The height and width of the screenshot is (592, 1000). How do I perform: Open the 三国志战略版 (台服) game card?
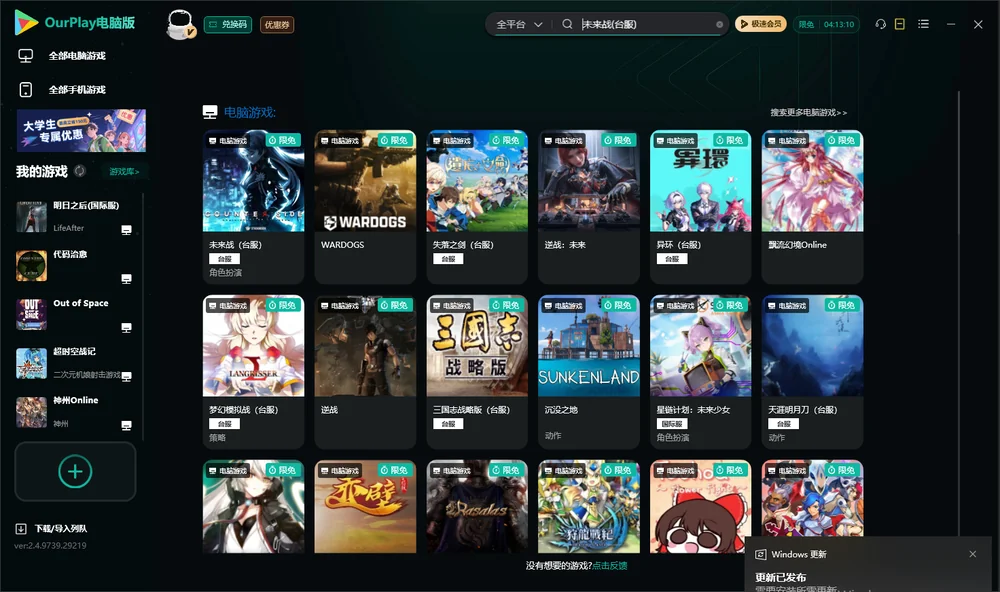[477, 372]
